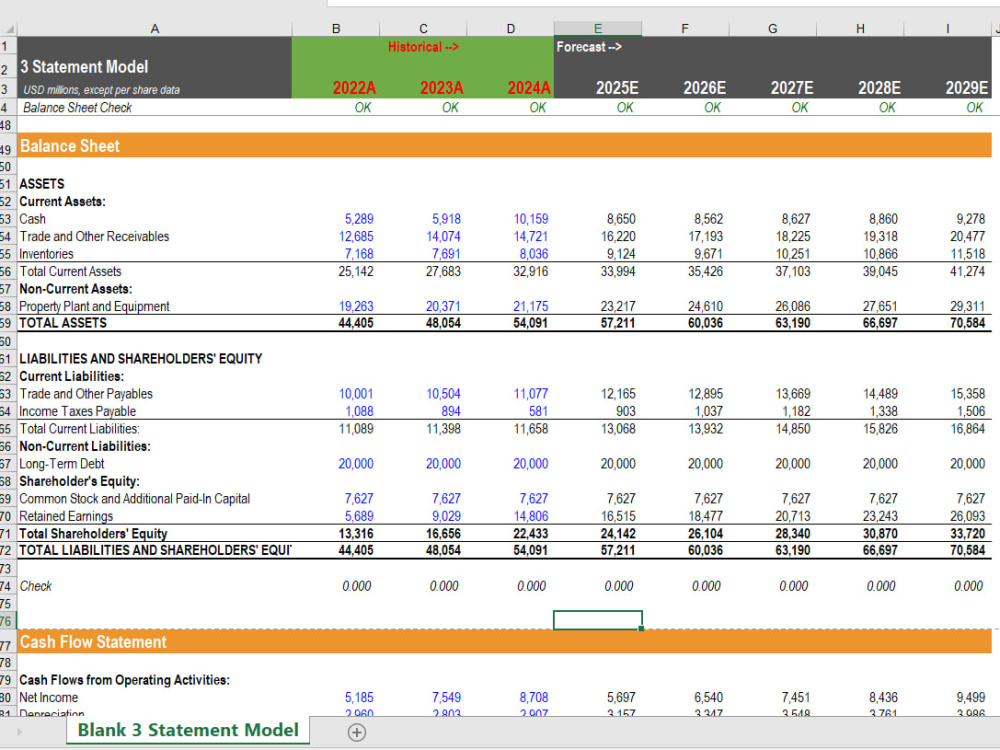Select column E header
The width and height of the screenshot is (1000, 750).
tap(598, 29)
